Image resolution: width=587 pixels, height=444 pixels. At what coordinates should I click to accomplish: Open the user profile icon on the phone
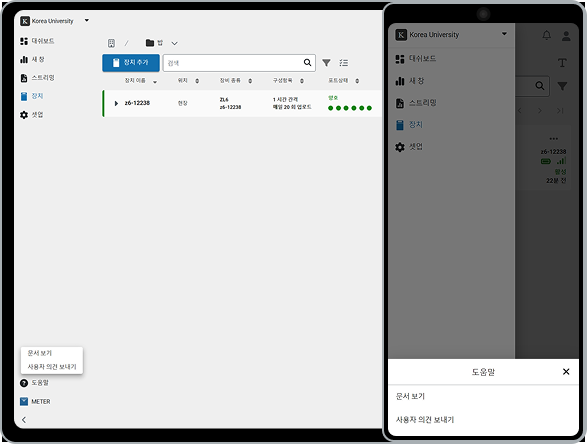pyautogui.click(x=566, y=36)
